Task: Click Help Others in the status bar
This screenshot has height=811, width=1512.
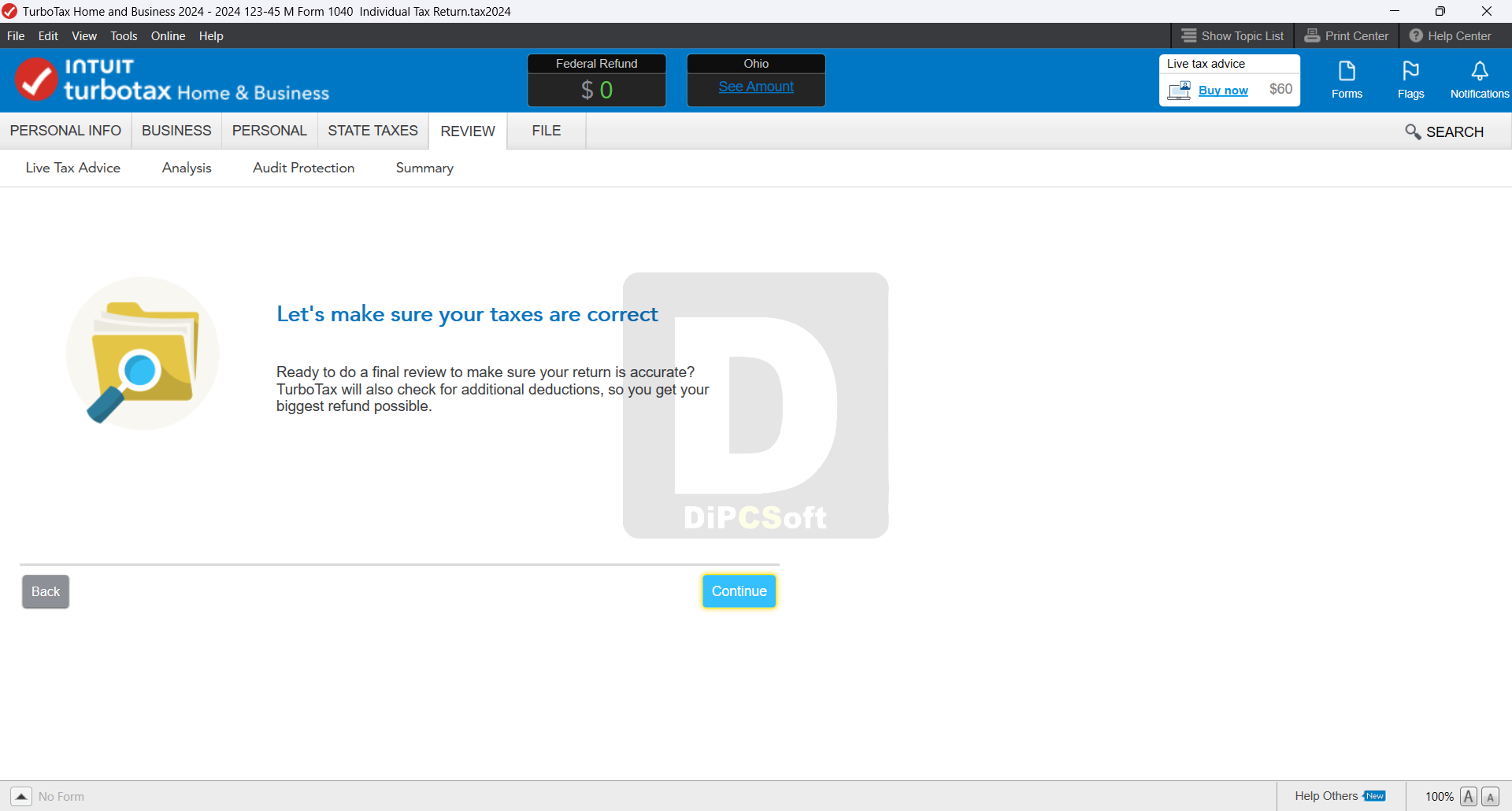Action: point(1326,796)
